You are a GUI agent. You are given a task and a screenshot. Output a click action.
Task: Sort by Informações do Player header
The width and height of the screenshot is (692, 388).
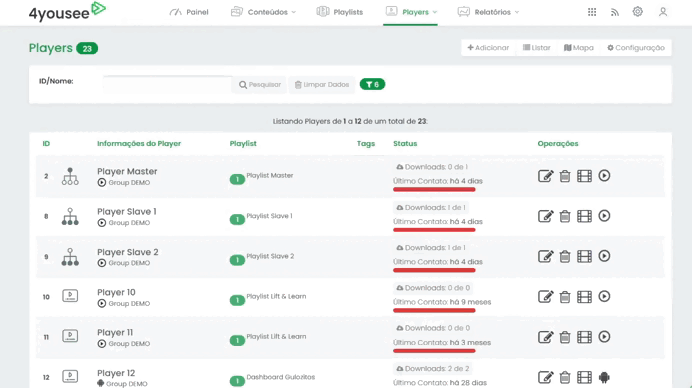139,143
